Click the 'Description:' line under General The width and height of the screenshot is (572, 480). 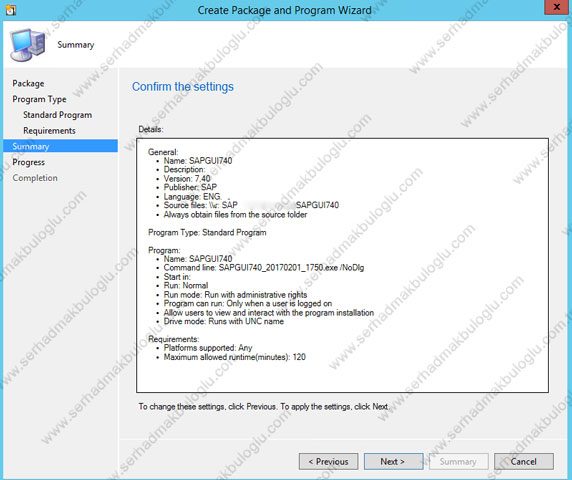(x=184, y=169)
